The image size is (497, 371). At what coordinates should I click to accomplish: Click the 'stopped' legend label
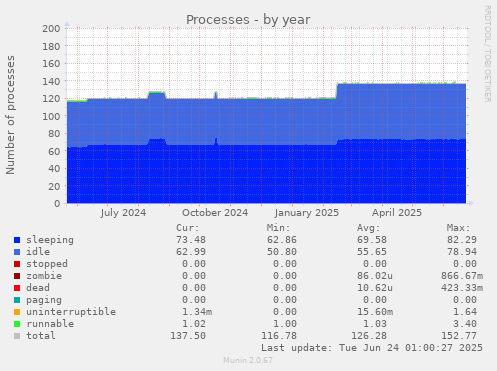[47, 264]
